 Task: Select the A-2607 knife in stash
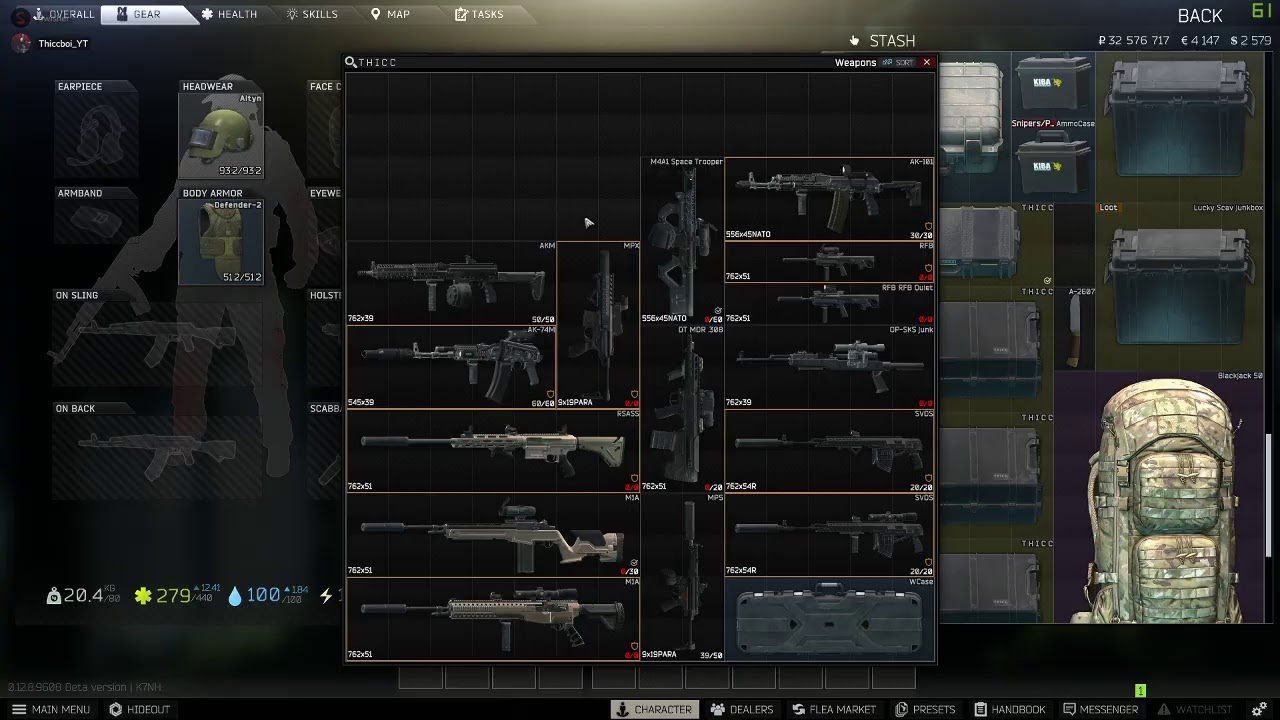tap(1075, 328)
